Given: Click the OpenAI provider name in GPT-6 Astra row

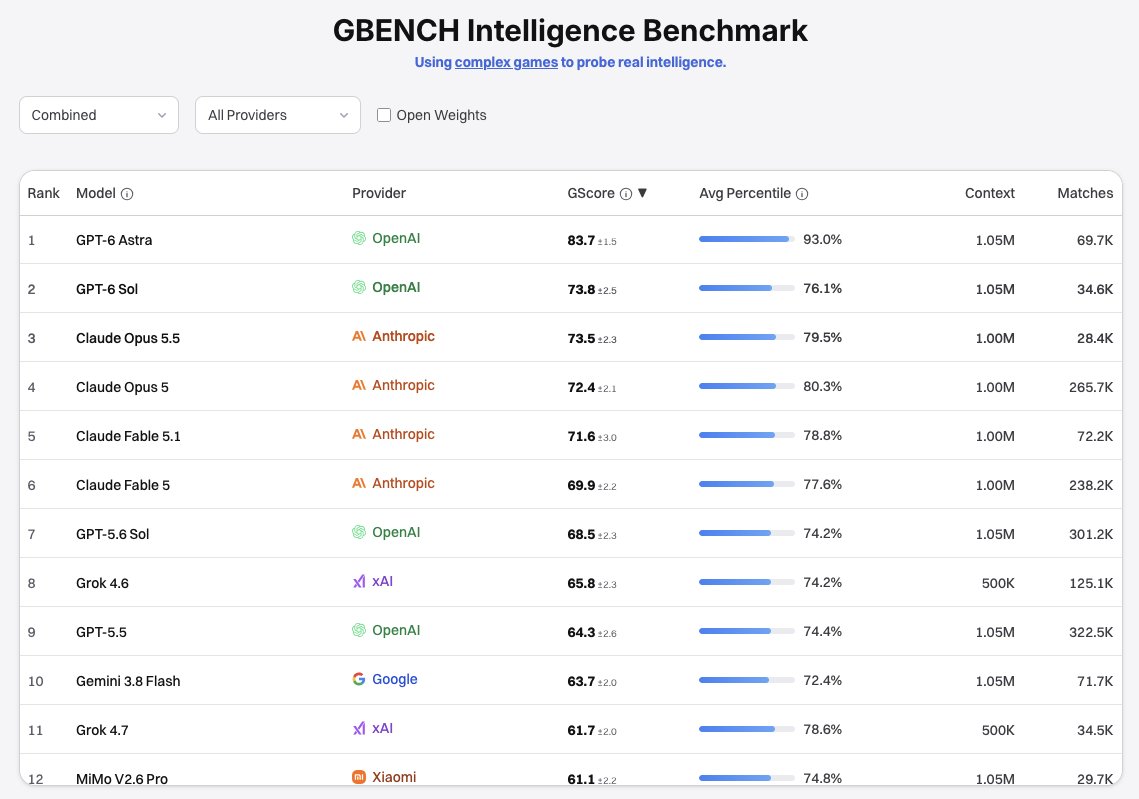Looking at the screenshot, I should coord(396,238).
